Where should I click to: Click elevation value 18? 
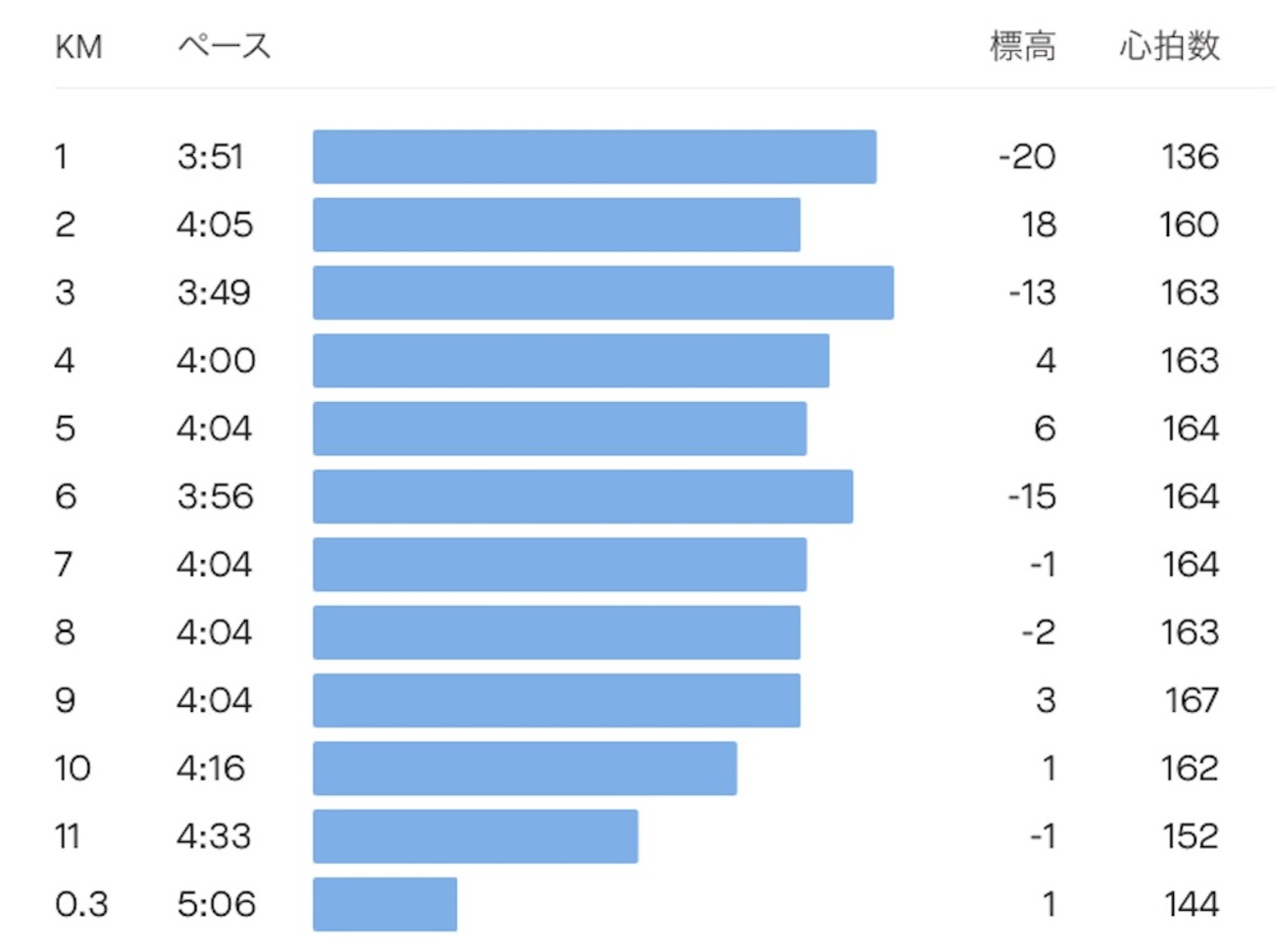point(1039,225)
